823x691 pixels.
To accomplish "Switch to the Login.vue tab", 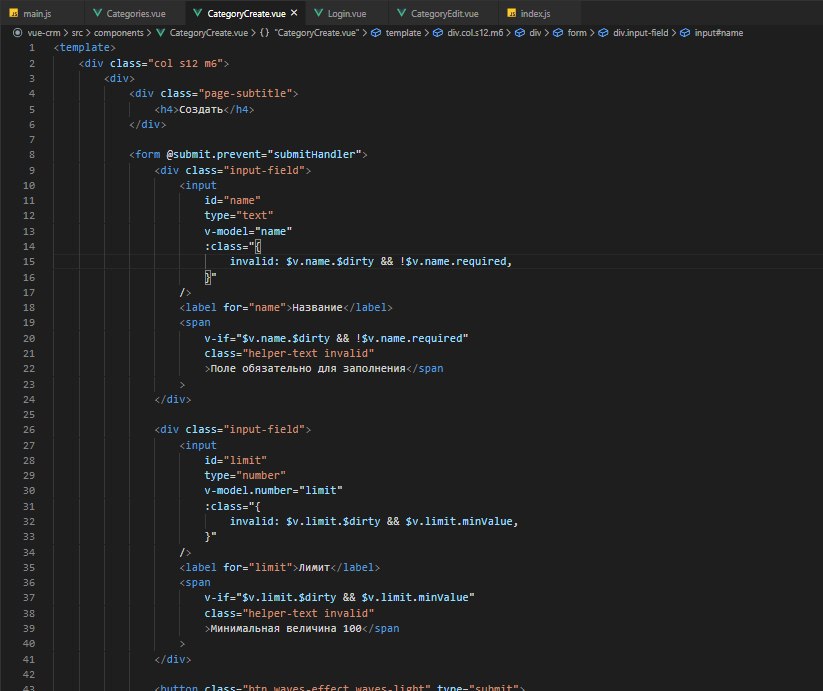I will (347, 14).
